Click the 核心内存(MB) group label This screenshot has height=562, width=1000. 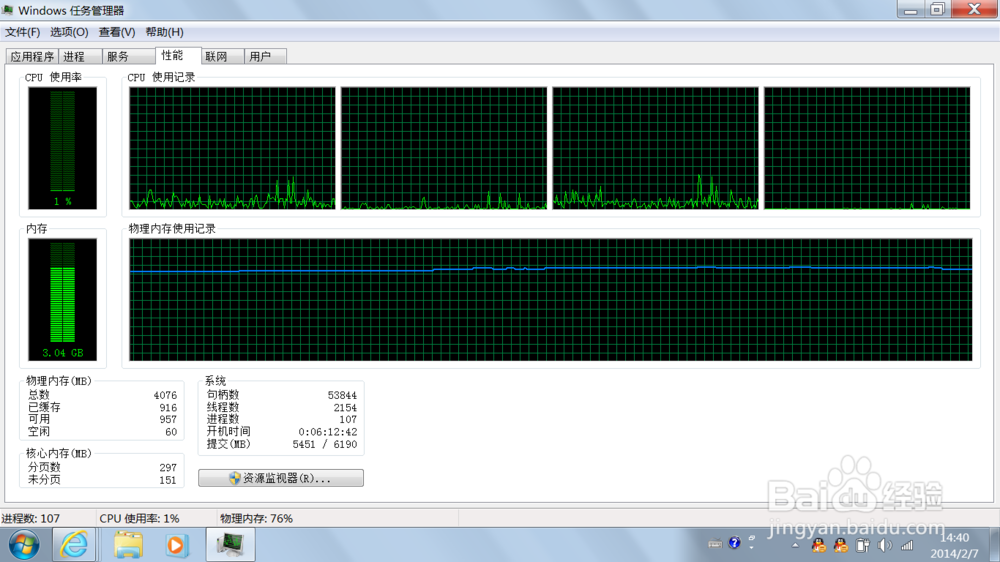[x=59, y=454]
